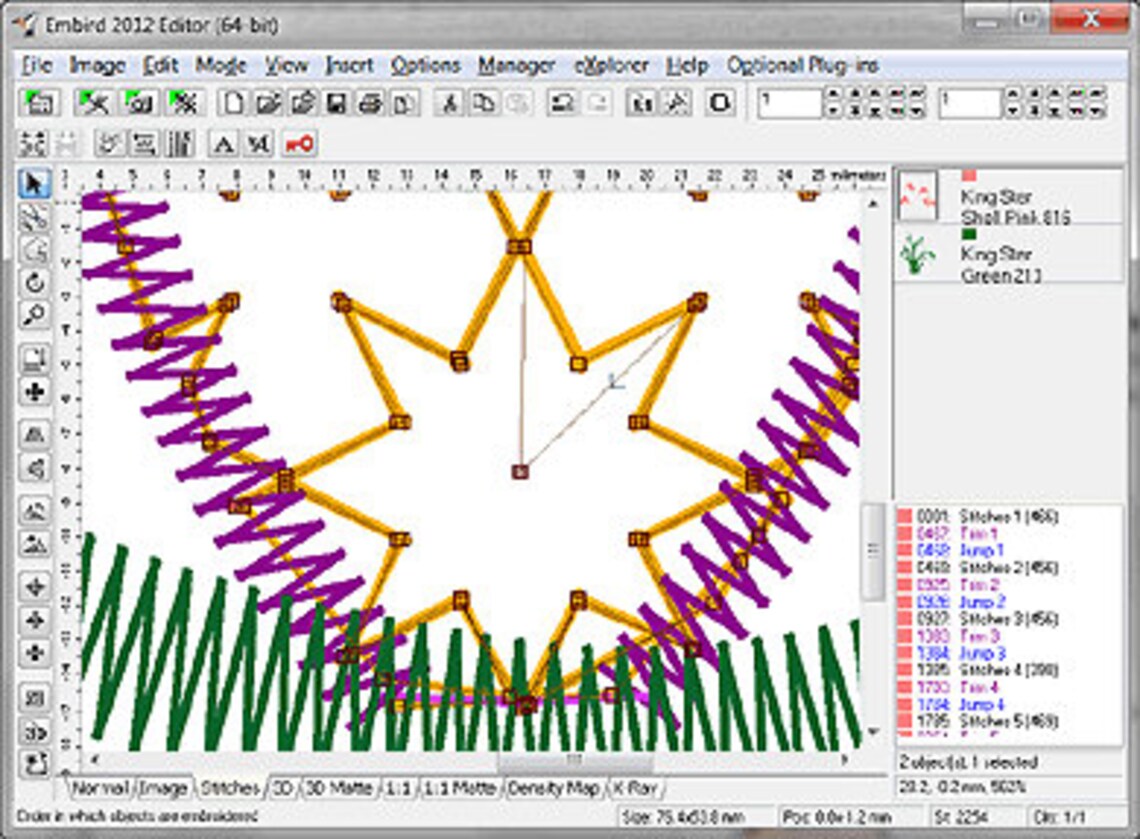Cut the selected stitches
Image resolution: width=1140 pixels, height=839 pixels.
pyautogui.click(x=452, y=102)
